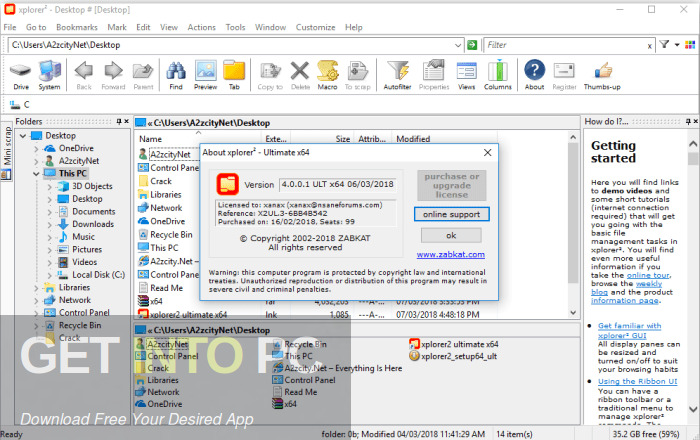This screenshot has height=440, width=700.
Task: Open Properties toolbar icon
Action: click(x=434, y=75)
